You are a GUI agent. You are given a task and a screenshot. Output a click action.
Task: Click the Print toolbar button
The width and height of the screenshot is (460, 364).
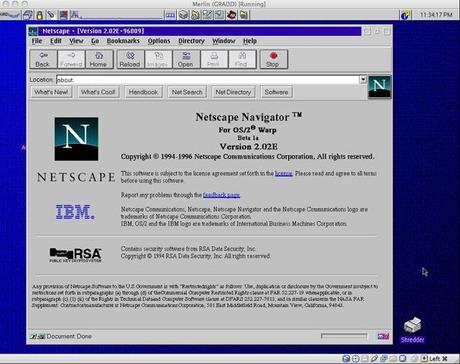(214, 59)
